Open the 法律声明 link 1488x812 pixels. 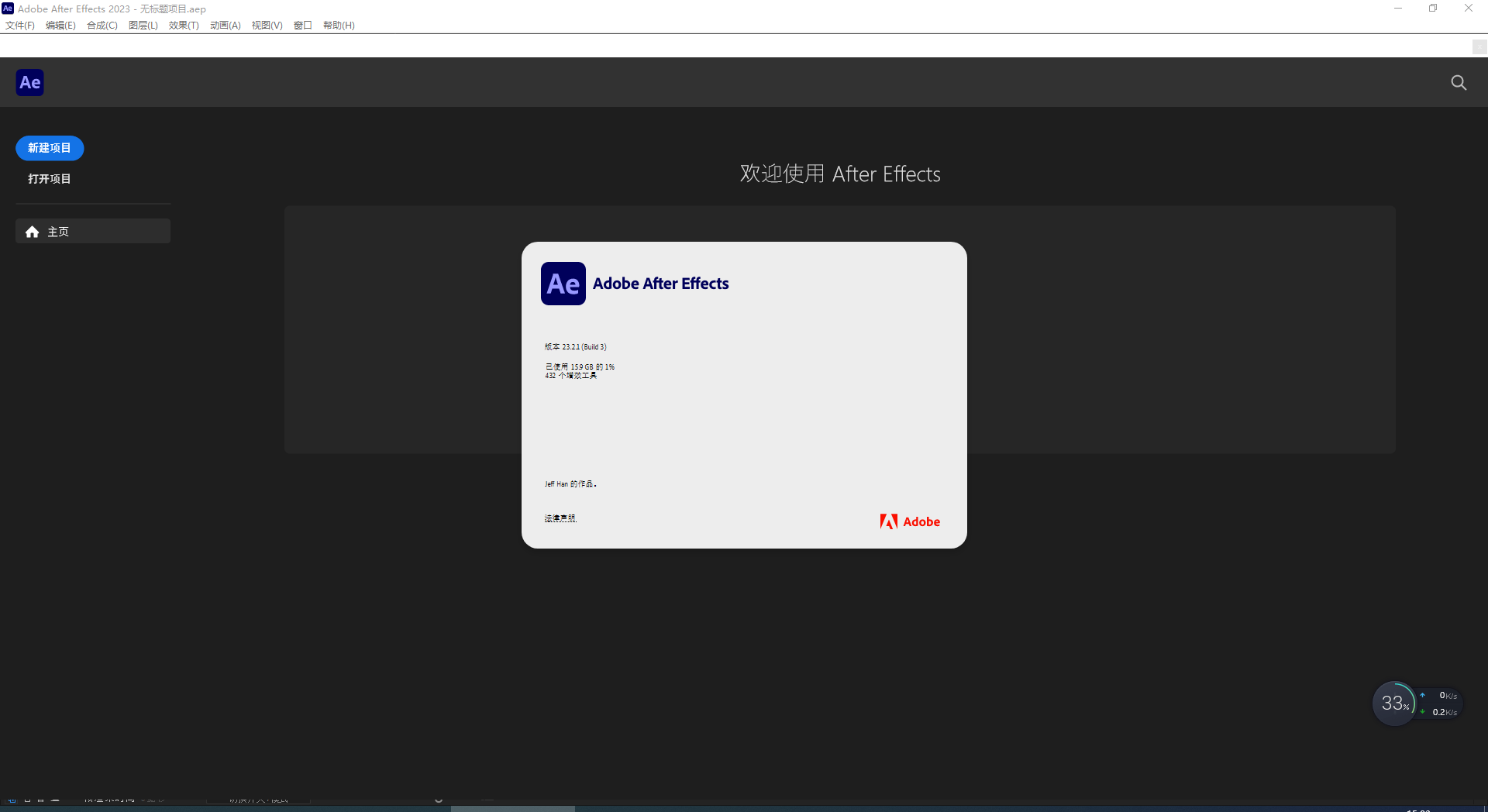tap(560, 518)
